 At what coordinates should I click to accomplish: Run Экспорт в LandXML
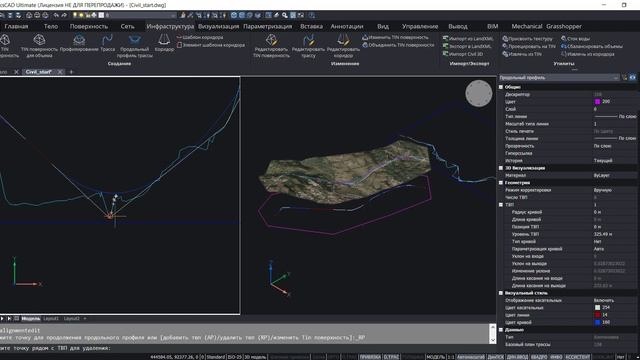[x=467, y=47]
